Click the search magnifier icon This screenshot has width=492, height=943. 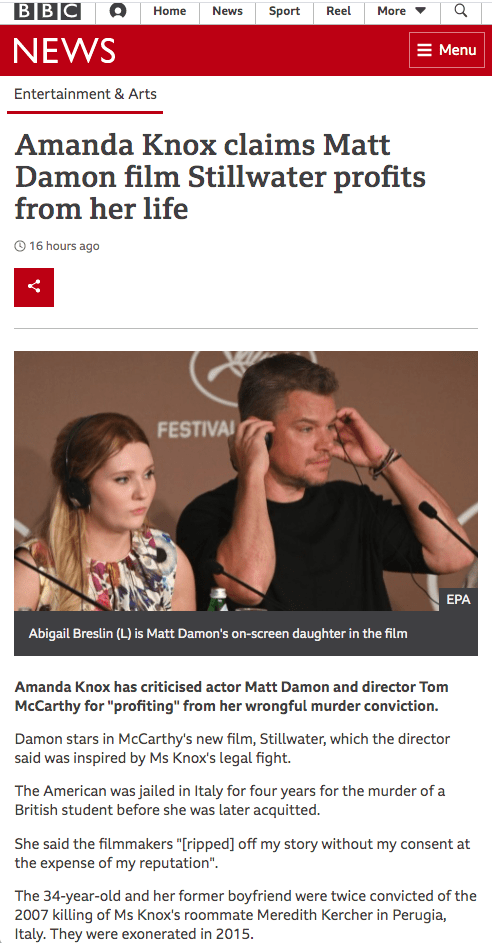coord(461,10)
